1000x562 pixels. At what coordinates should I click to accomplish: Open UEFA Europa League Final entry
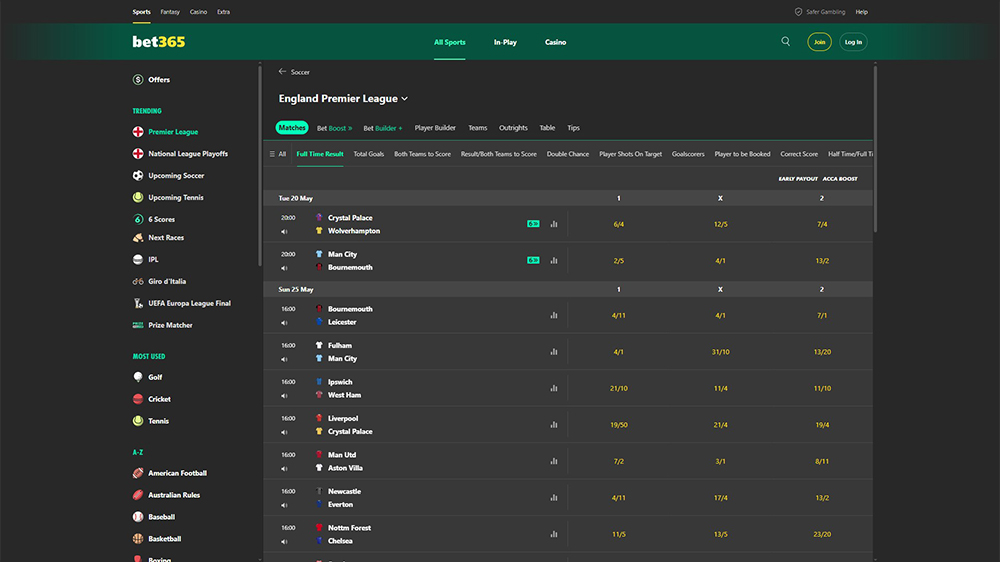point(189,303)
